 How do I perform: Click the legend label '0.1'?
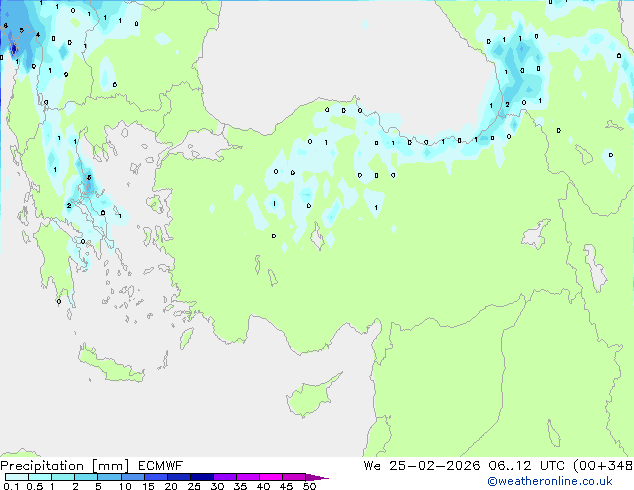[11, 486]
